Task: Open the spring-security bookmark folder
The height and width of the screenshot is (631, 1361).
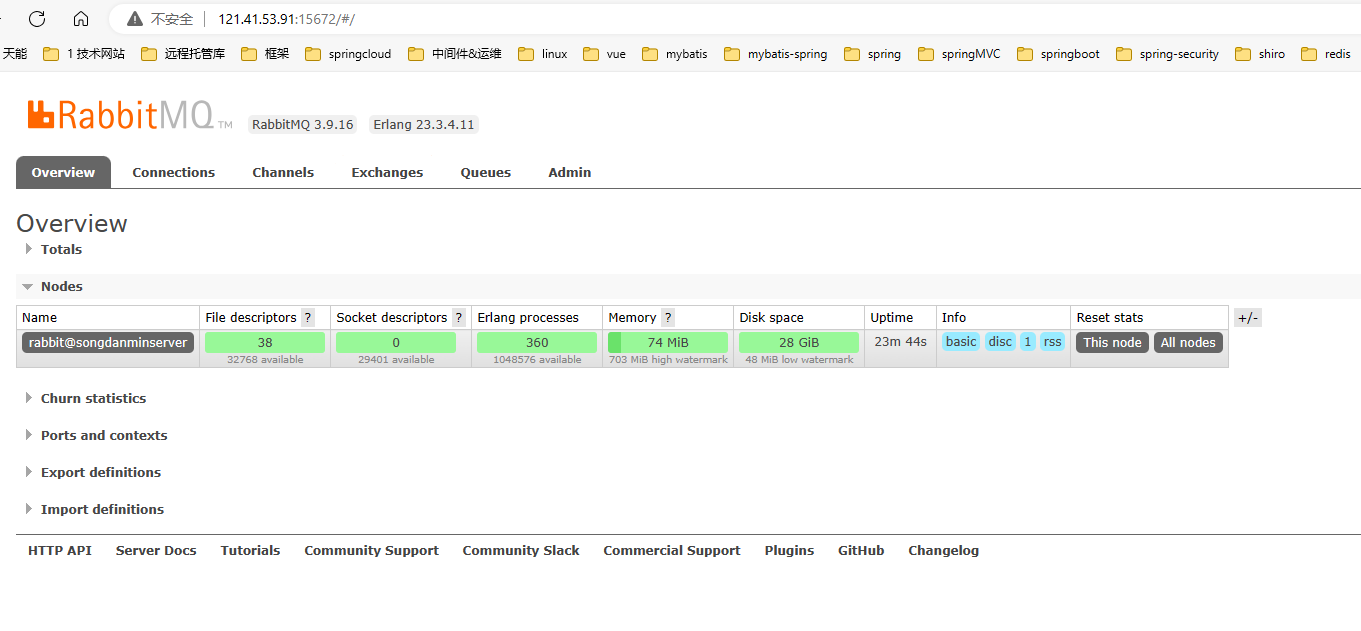Action: pyautogui.click(x=1167, y=54)
